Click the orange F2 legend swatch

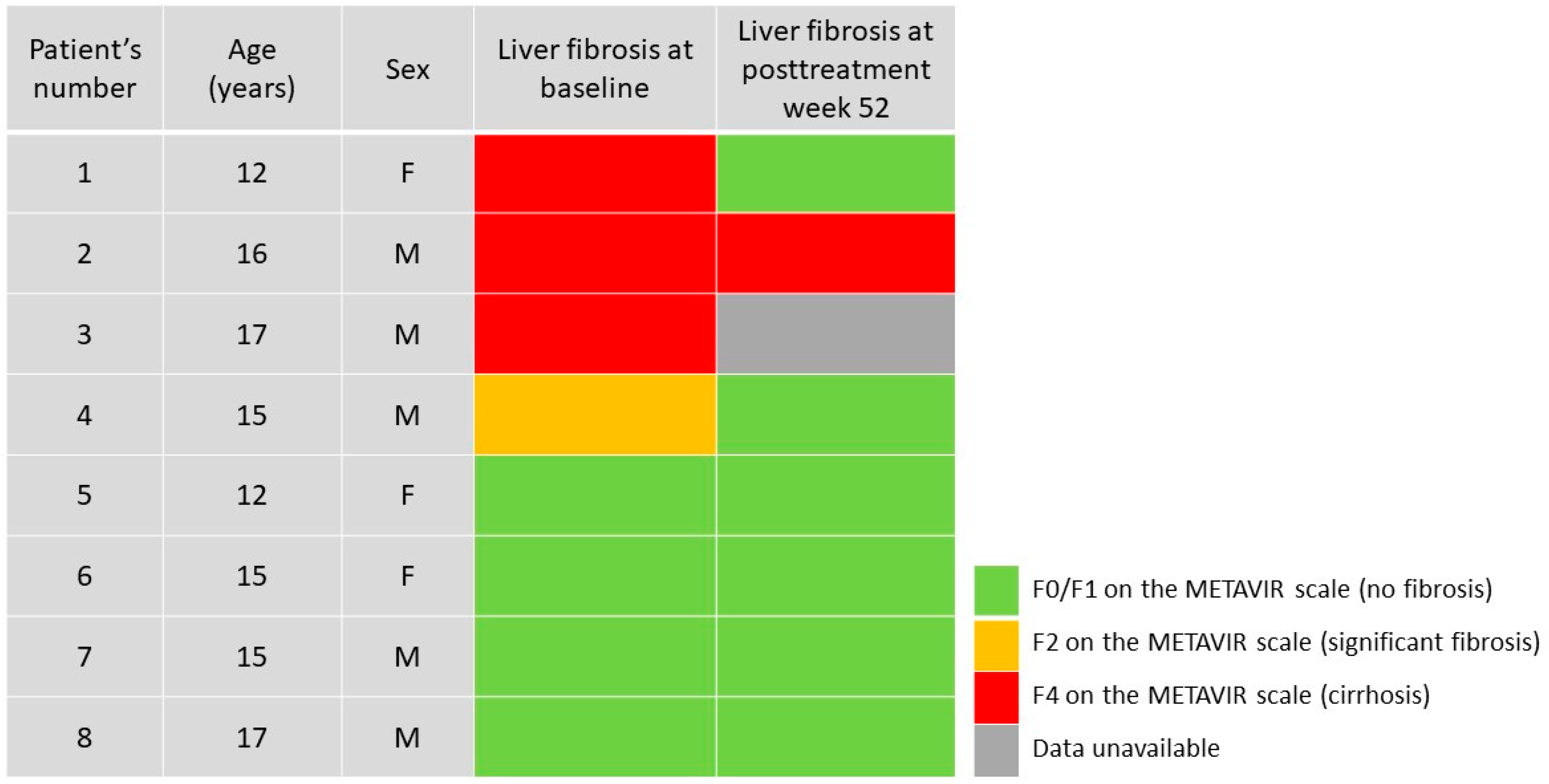(996, 644)
